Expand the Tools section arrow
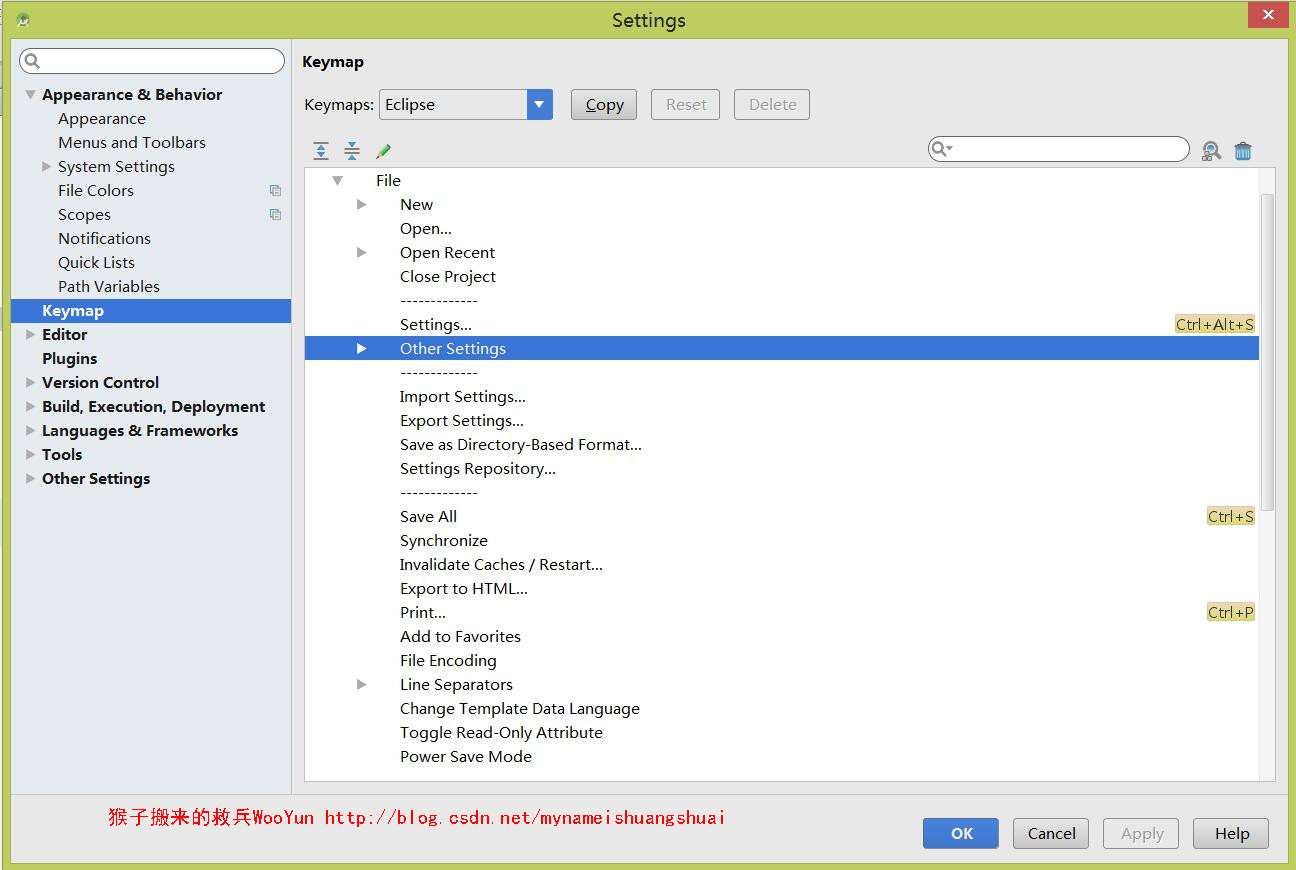Viewport: 1296px width, 870px height. (x=31, y=454)
